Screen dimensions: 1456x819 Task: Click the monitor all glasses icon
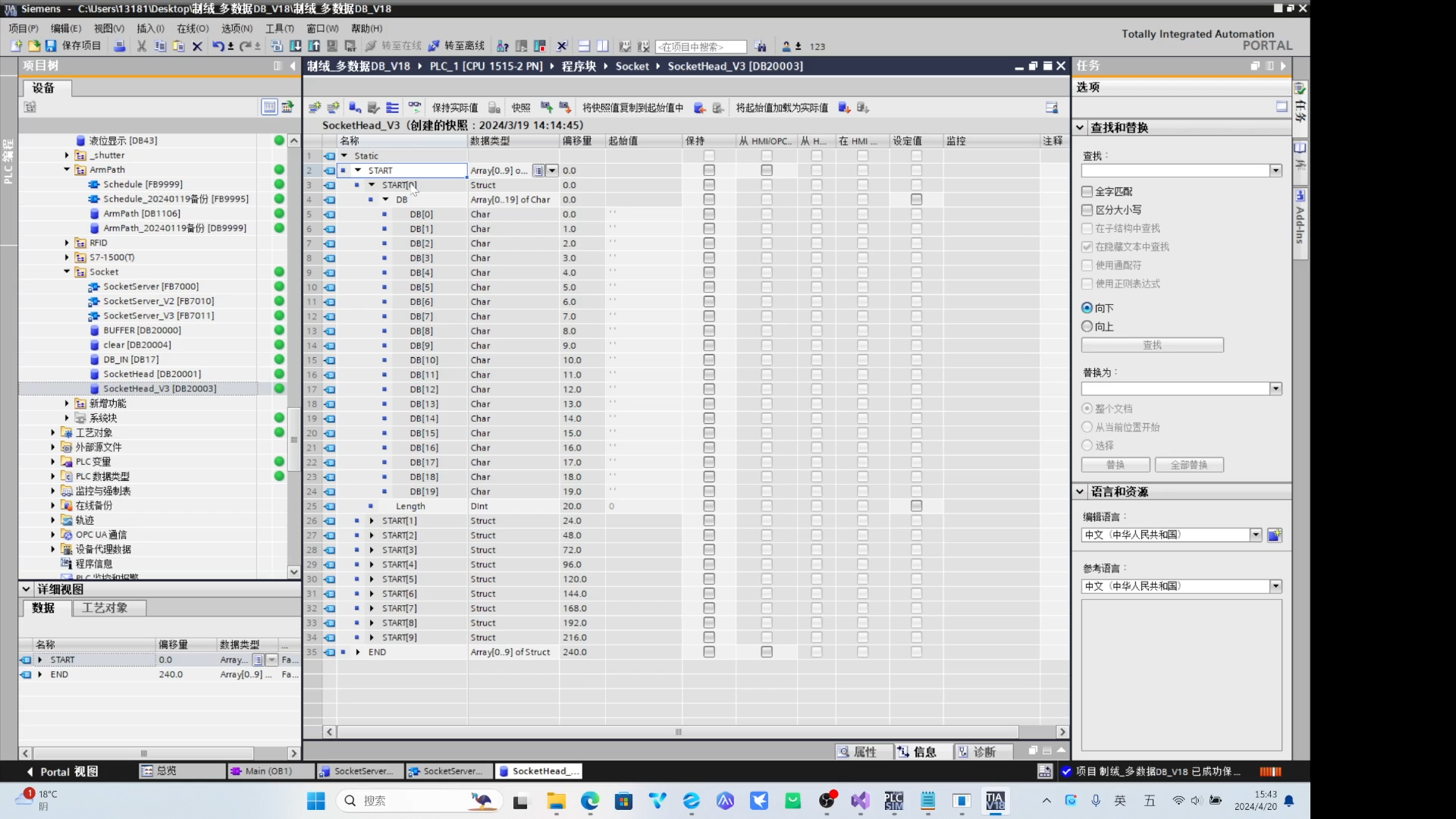pos(414,108)
